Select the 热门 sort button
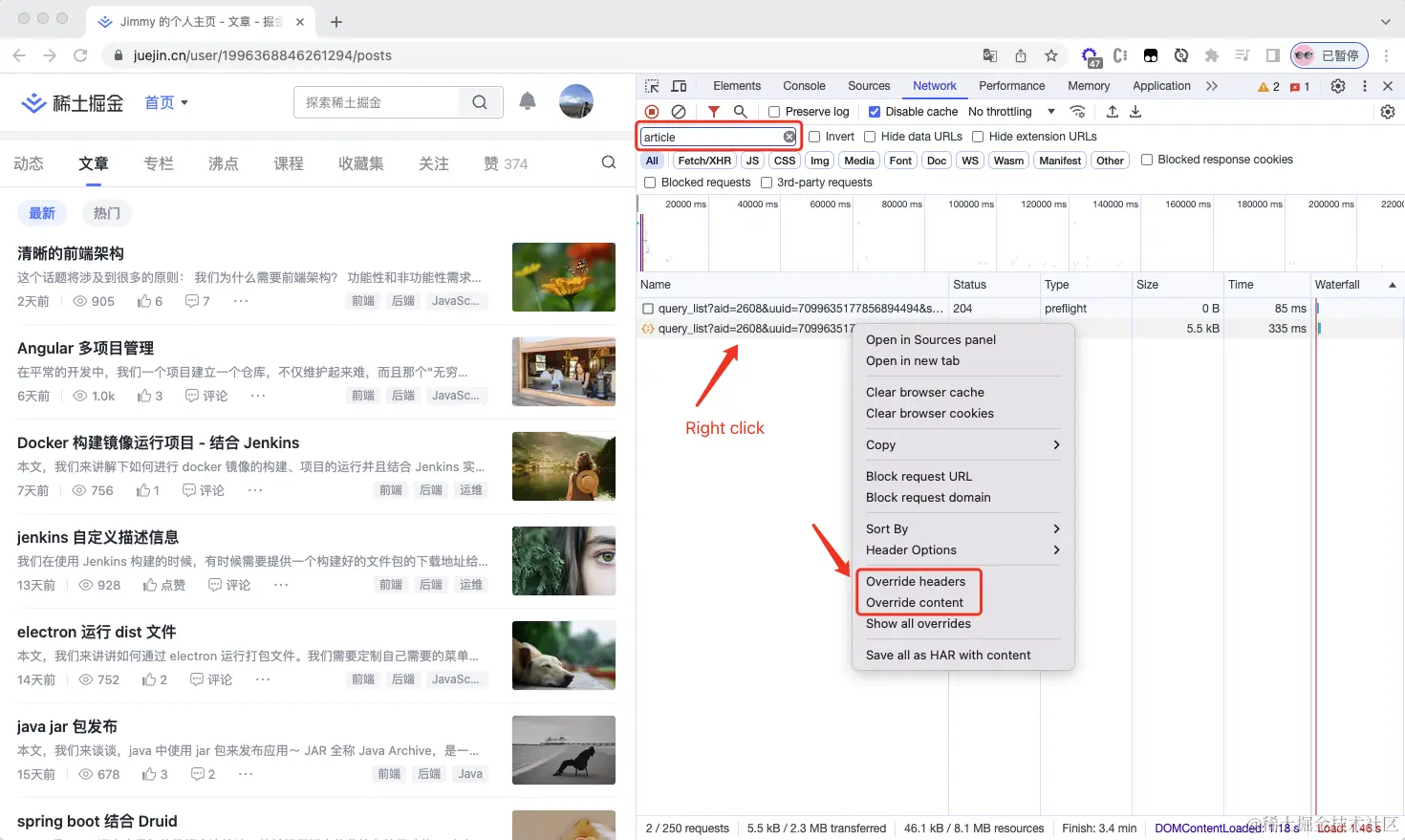Screen dimensions: 1405x840 pos(107,213)
